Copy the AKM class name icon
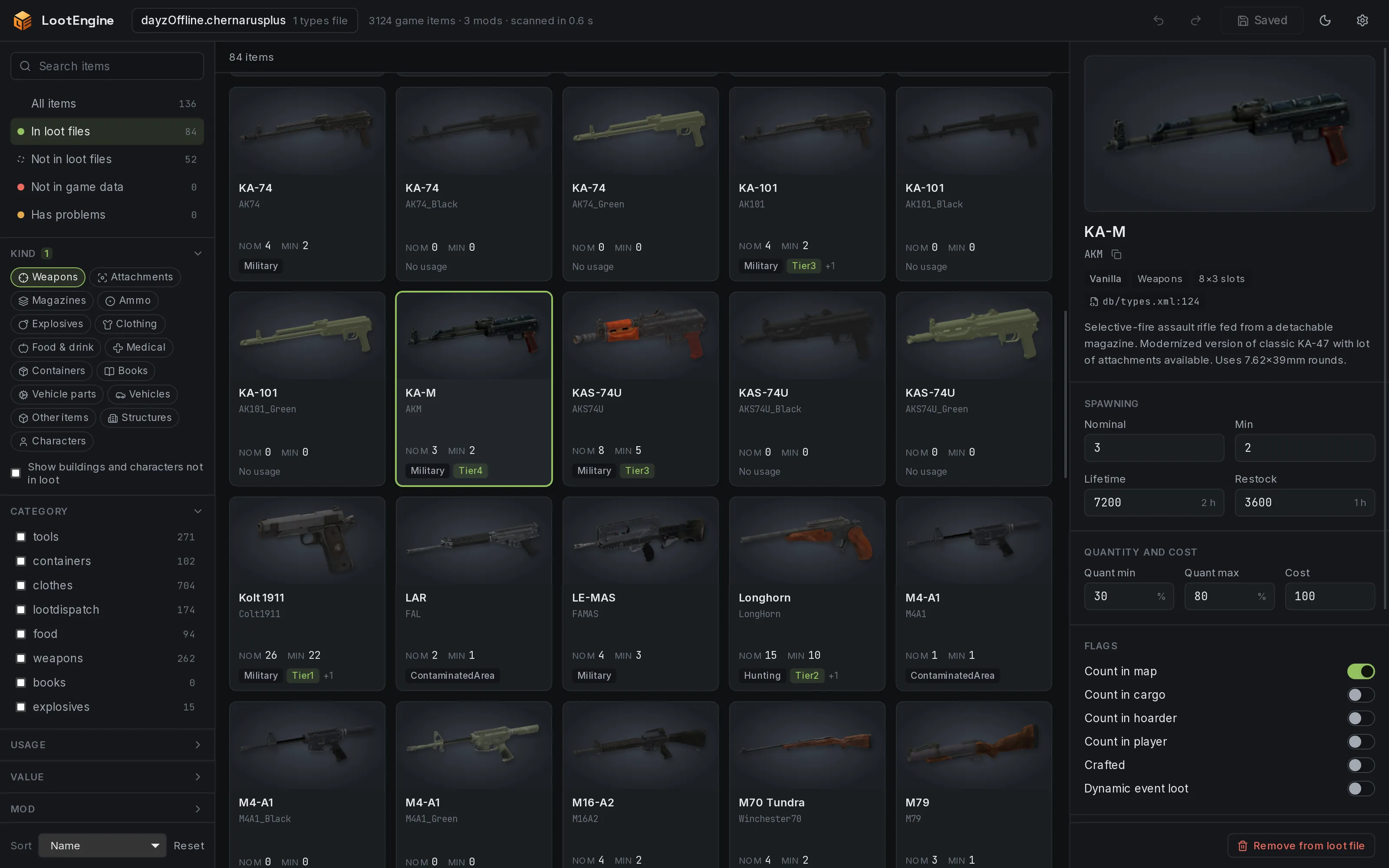The image size is (1389, 868). tap(1116, 254)
